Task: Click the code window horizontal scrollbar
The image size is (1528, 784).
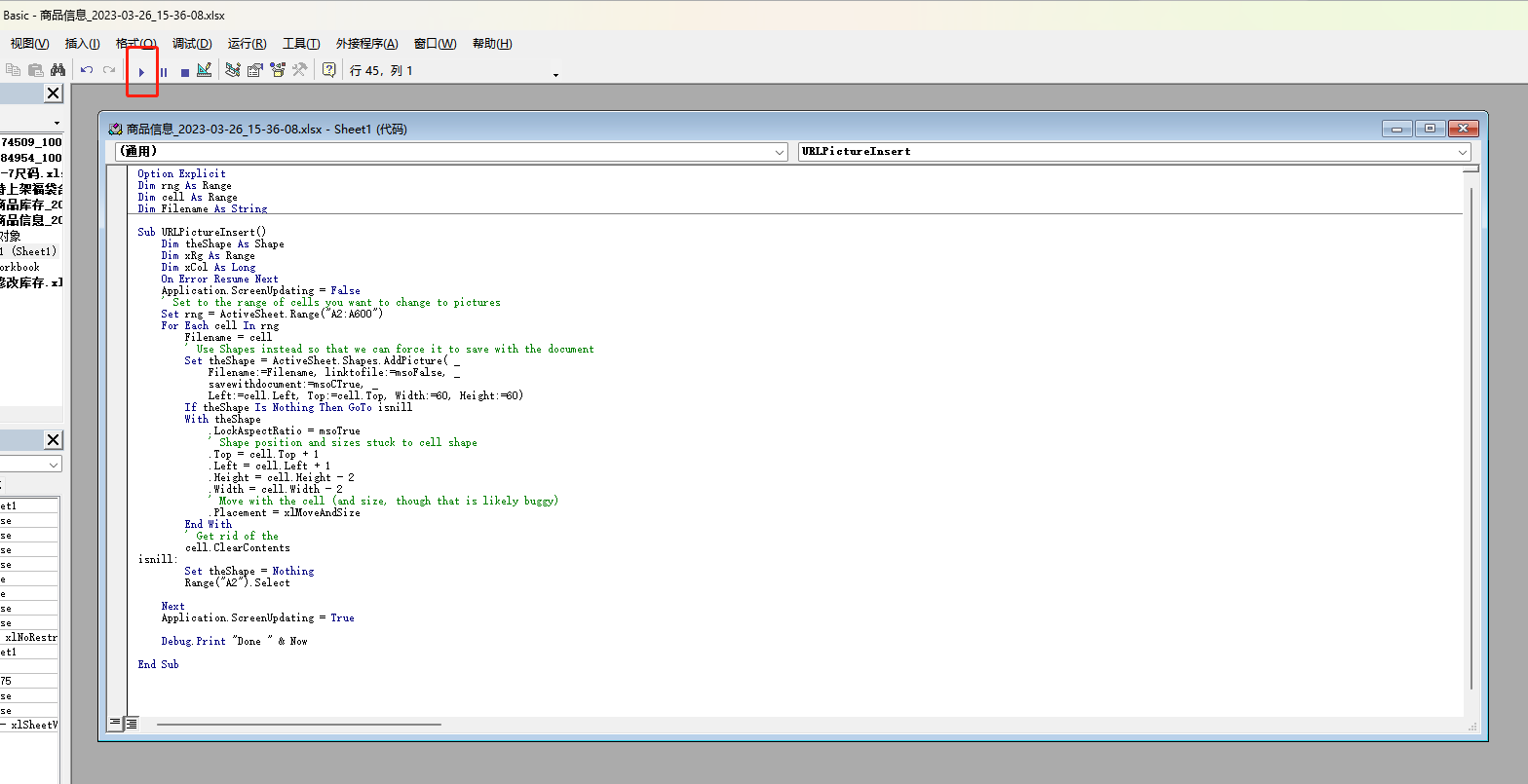Action: tap(298, 724)
